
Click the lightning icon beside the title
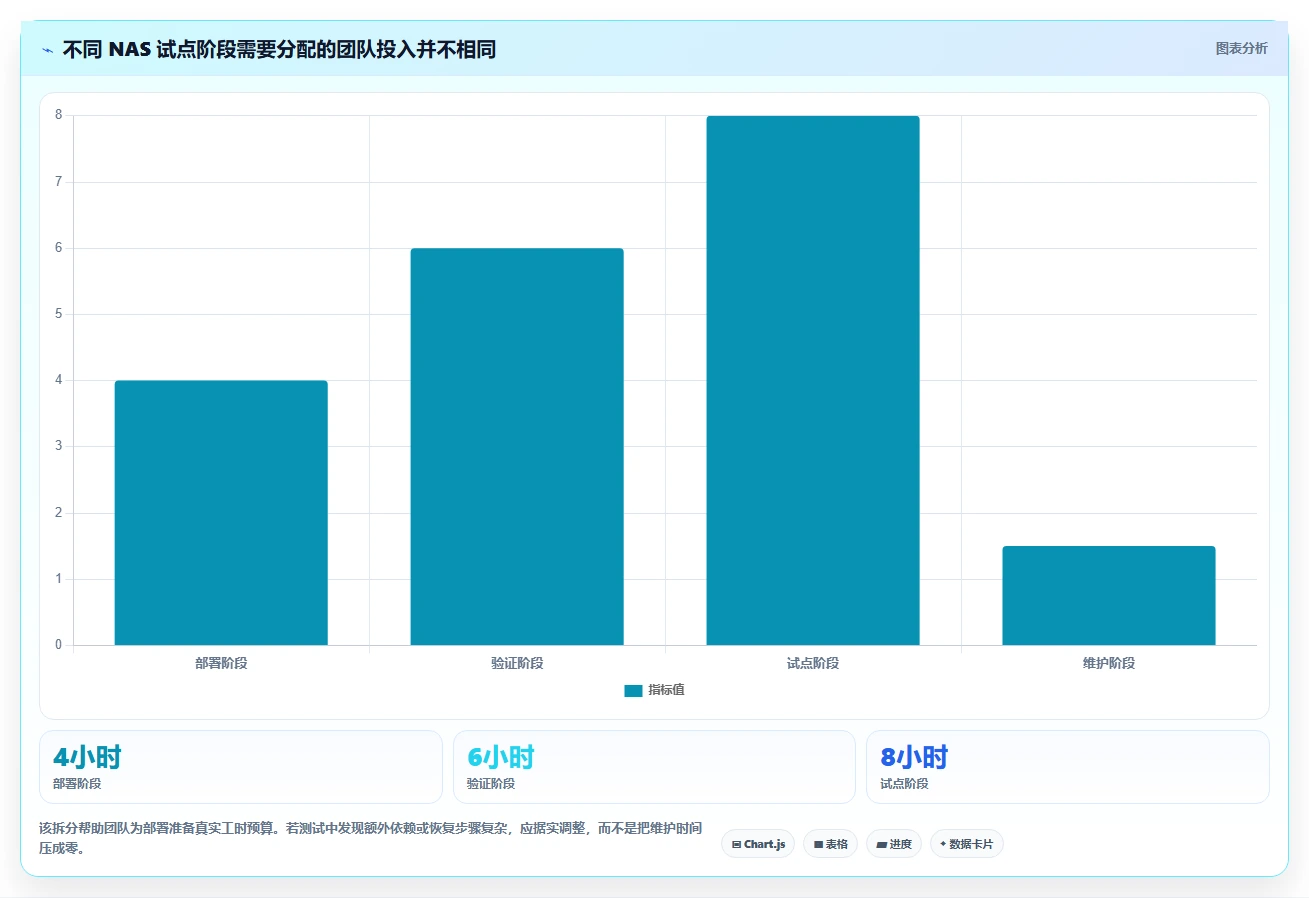(x=48, y=50)
